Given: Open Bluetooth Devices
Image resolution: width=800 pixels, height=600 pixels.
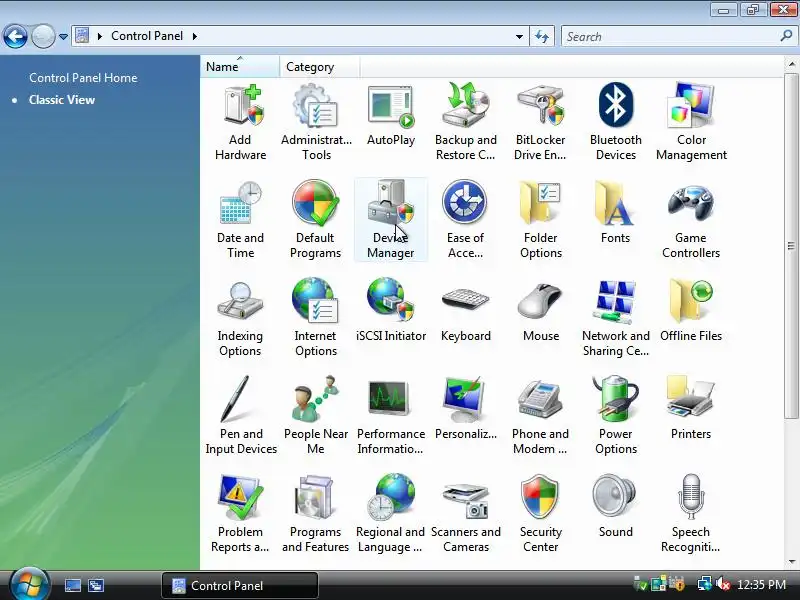Looking at the screenshot, I should click(x=616, y=122).
